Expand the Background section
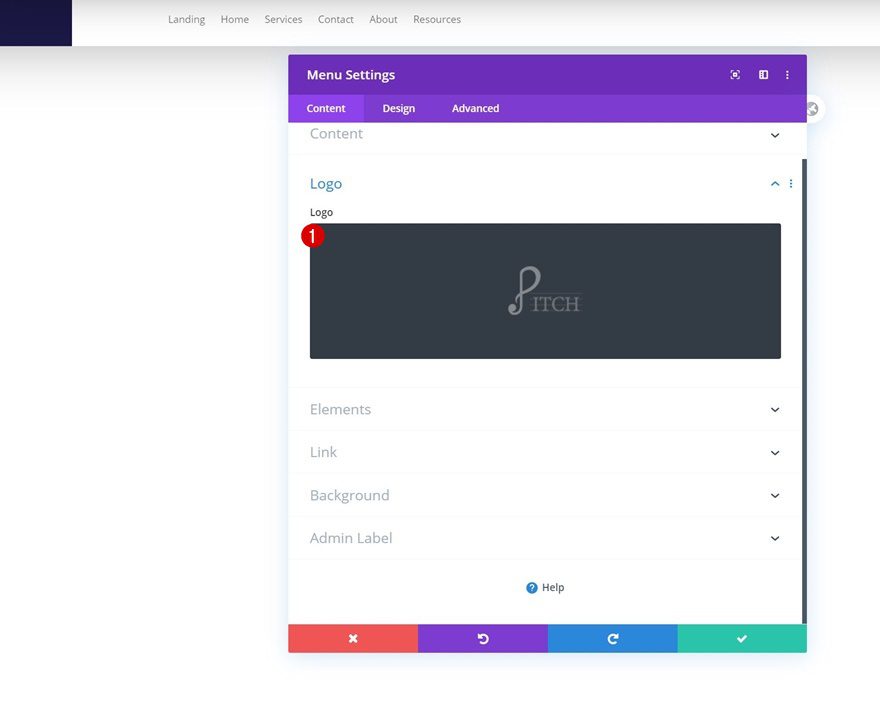The width and height of the screenshot is (880, 709). pyautogui.click(x=774, y=495)
